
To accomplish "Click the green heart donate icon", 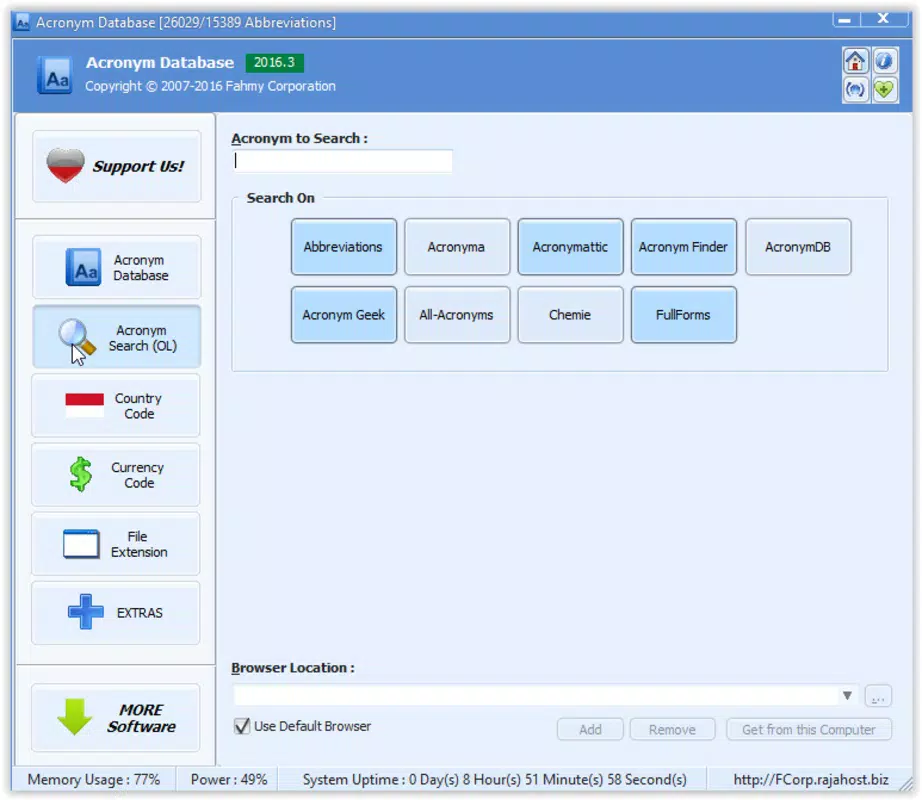I will click(x=884, y=89).
